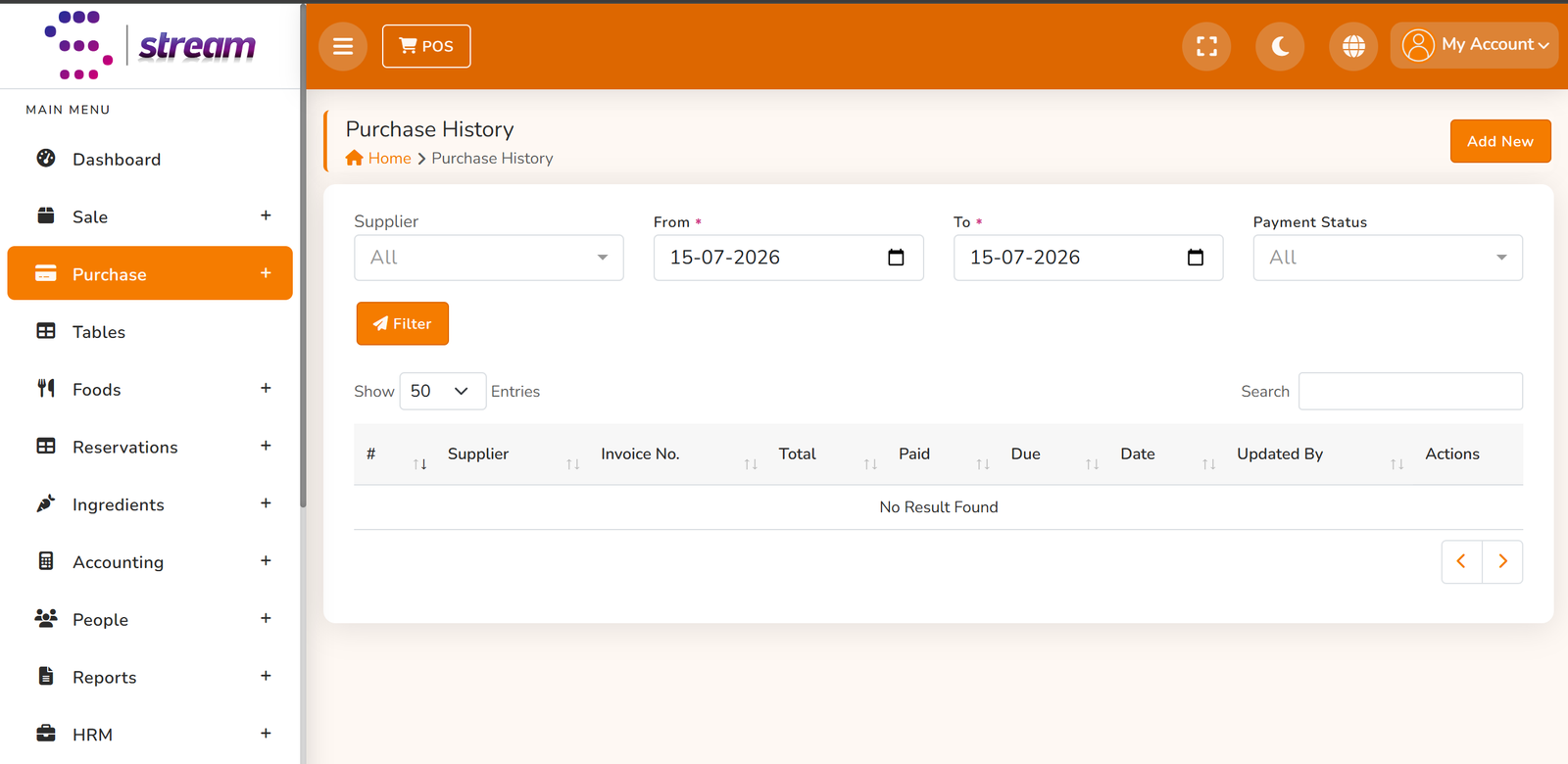This screenshot has width=1568, height=764.
Task: Open the Payment Status dropdown
Action: (1388, 258)
